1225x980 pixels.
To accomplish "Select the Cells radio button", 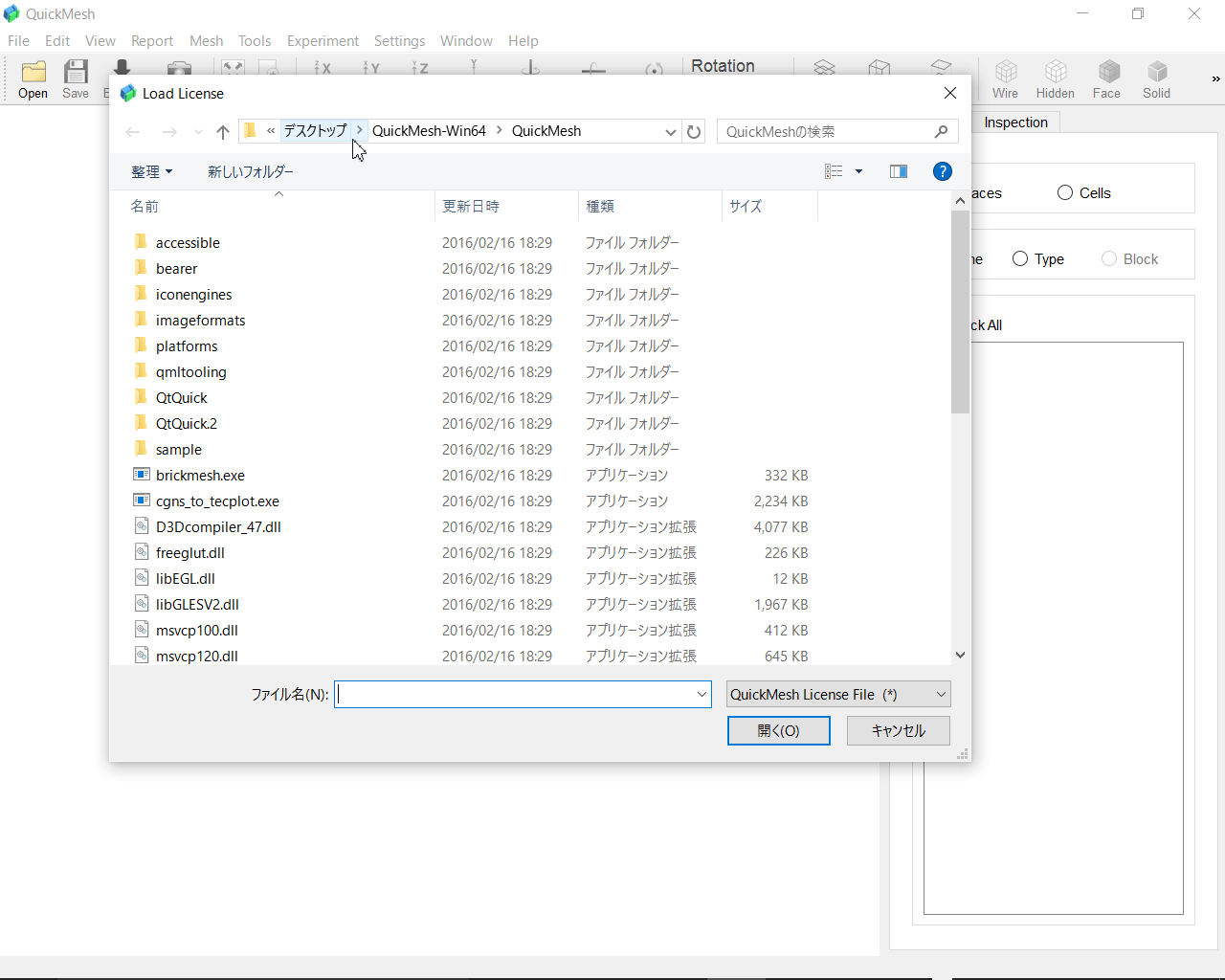I will coord(1065,192).
